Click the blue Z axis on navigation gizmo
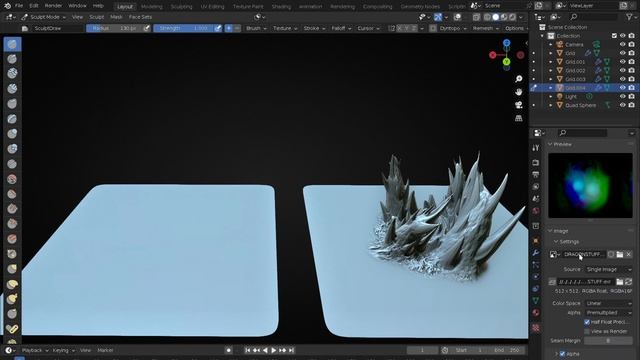 [507, 42]
